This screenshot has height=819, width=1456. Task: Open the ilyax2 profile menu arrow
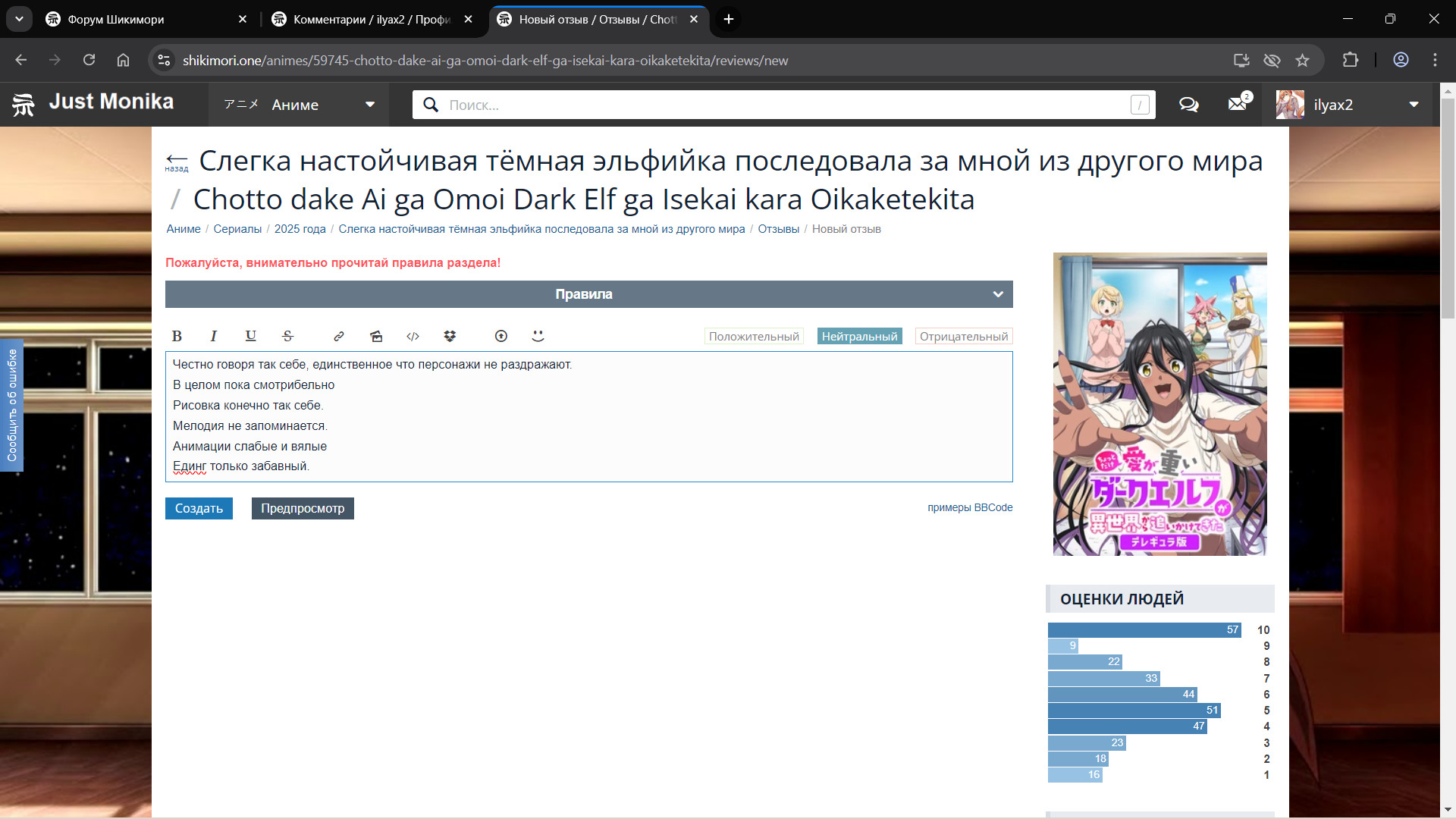click(x=1414, y=105)
